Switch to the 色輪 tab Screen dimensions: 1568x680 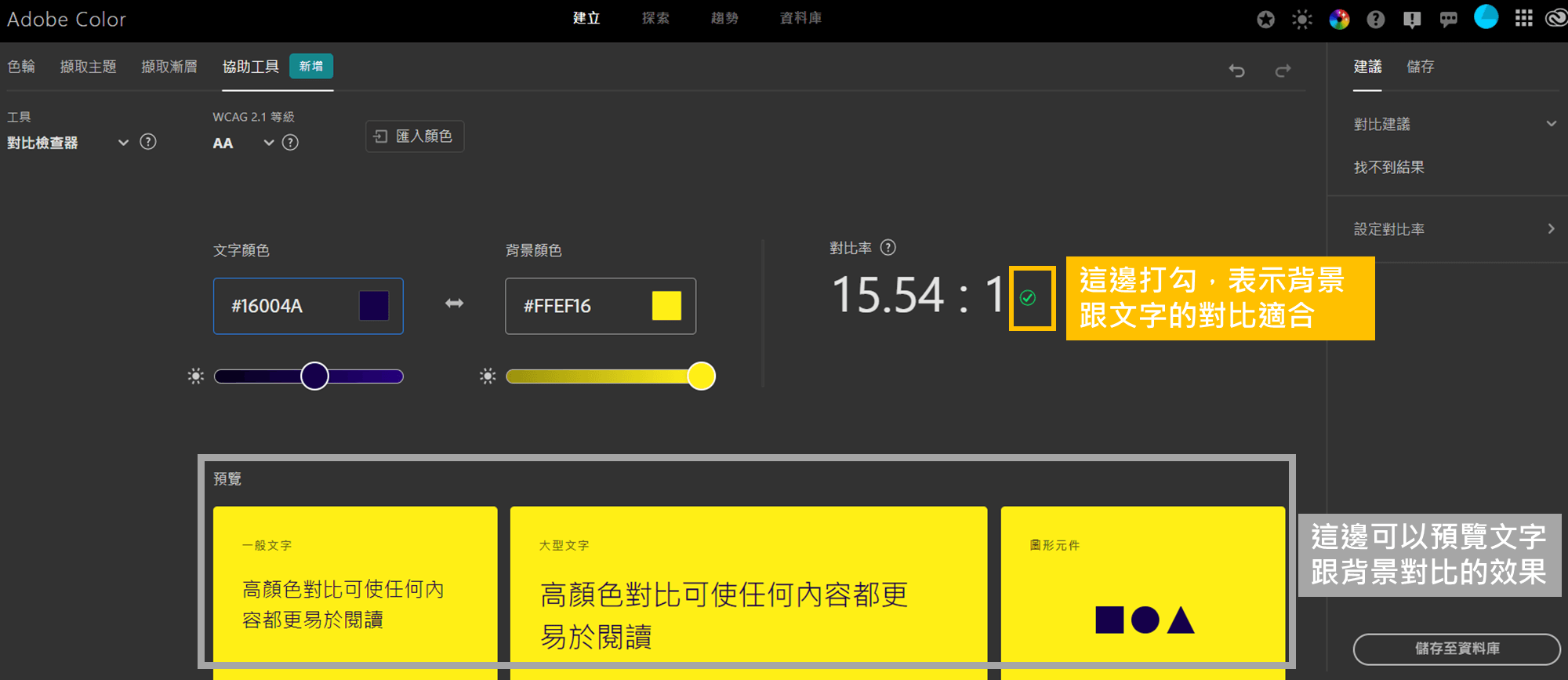click(21, 67)
